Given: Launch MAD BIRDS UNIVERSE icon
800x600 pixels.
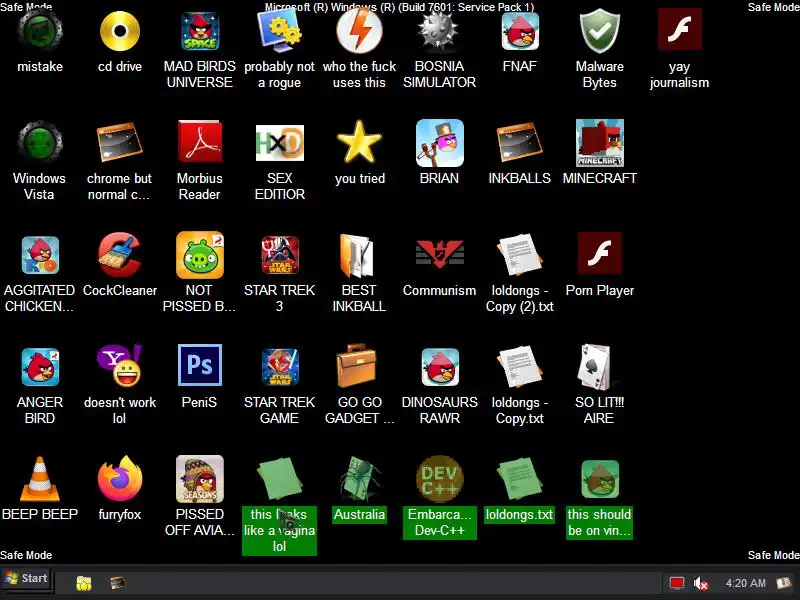Looking at the screenshot, I should [200, 32].
